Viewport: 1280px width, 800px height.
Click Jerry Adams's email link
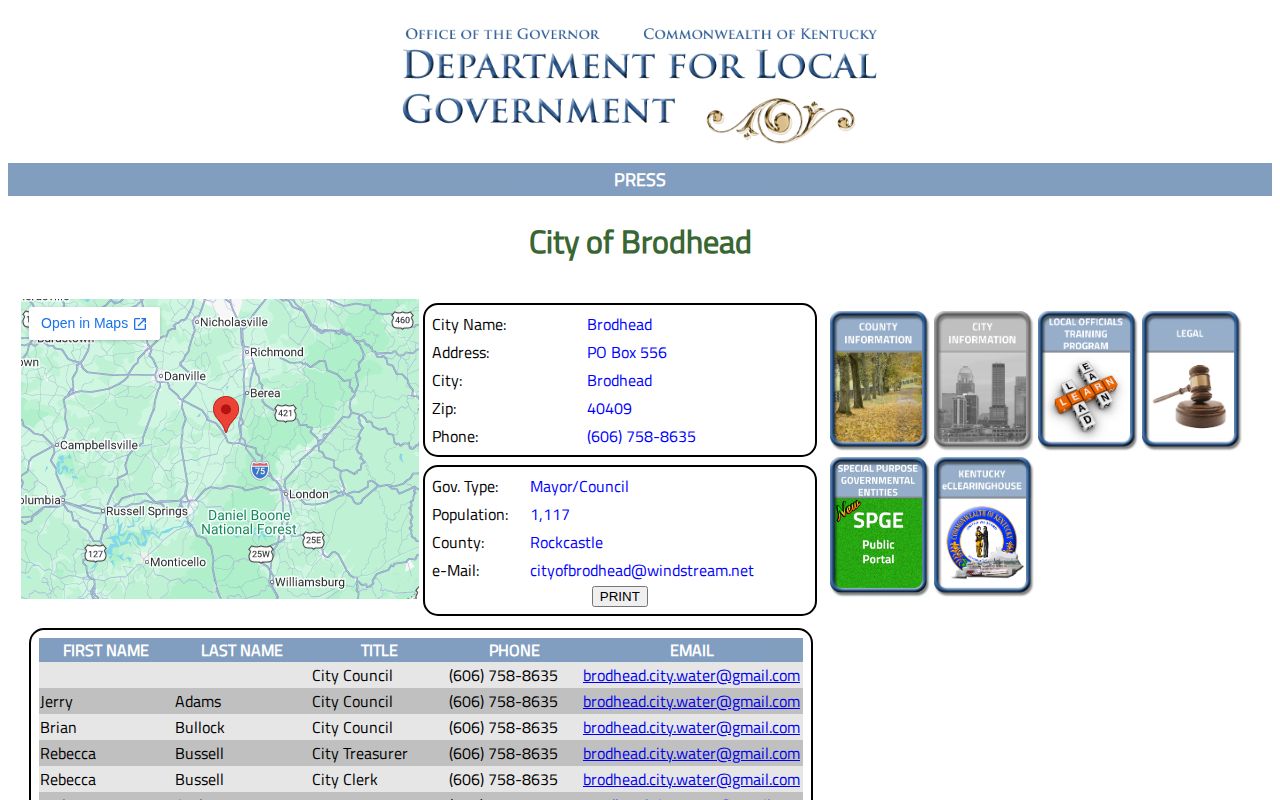pyautogui.click(x=691, y=702)
